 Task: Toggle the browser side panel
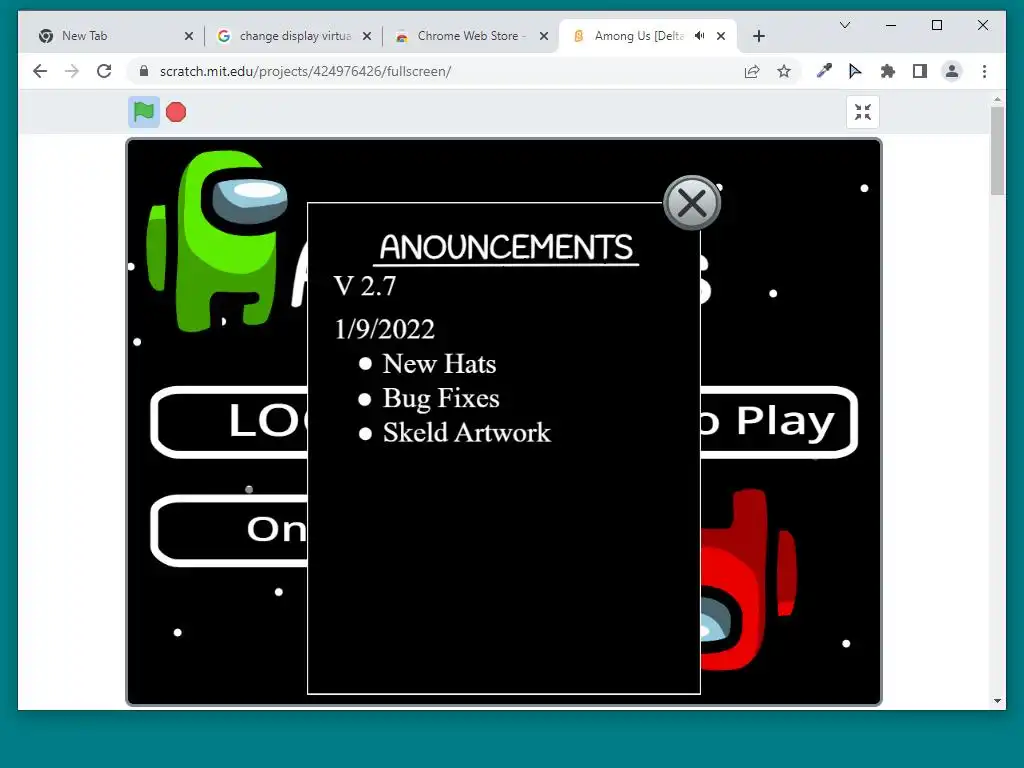(x=920, y=71)
